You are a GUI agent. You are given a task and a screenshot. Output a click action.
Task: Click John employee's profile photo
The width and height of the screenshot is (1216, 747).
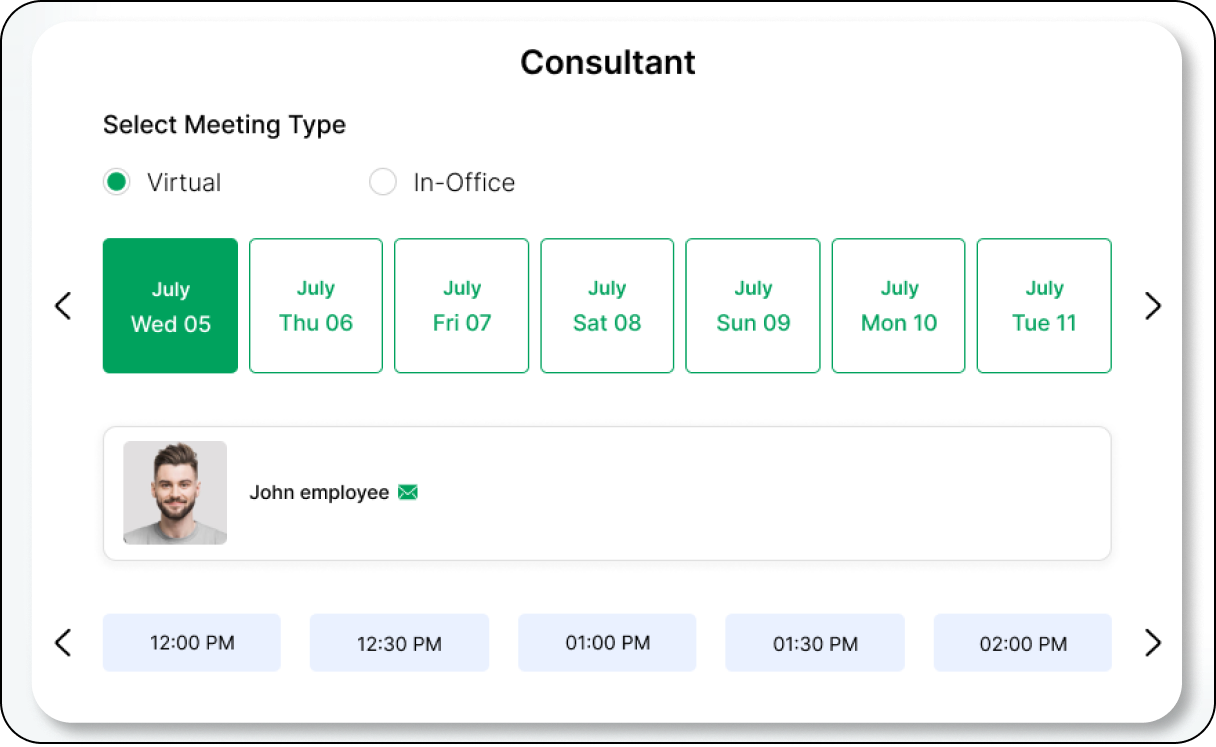(x=175, y=493)
